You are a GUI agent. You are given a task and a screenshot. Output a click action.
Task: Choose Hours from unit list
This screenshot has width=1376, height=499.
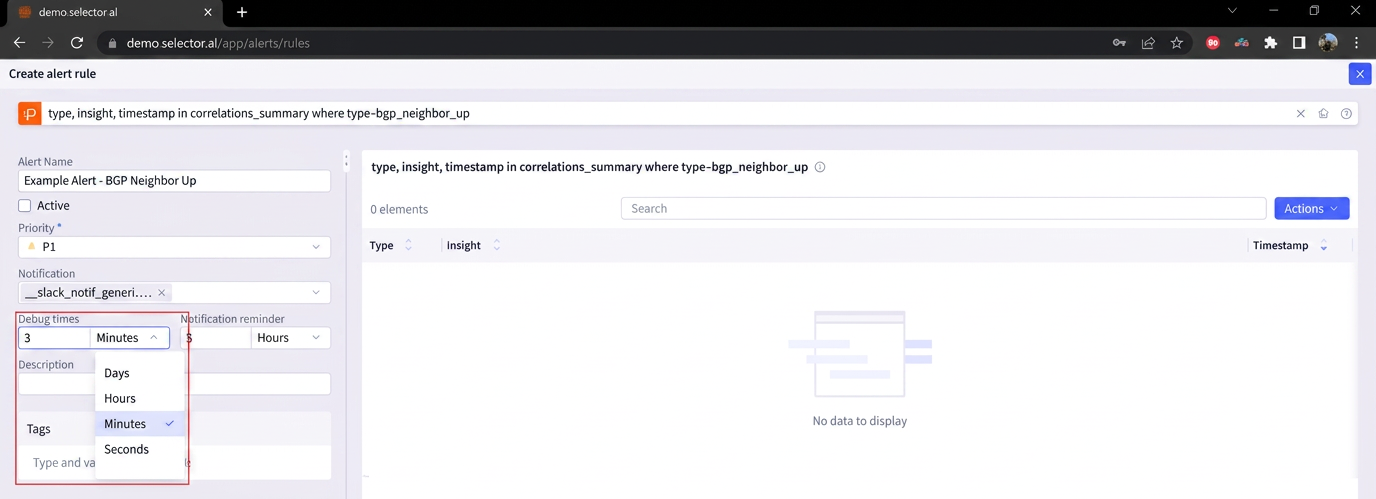pos(140,398)
